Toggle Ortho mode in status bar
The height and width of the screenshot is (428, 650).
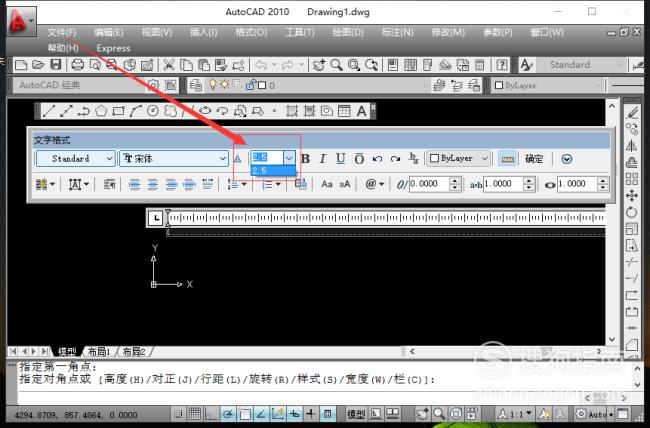click(x=211, y=413)
